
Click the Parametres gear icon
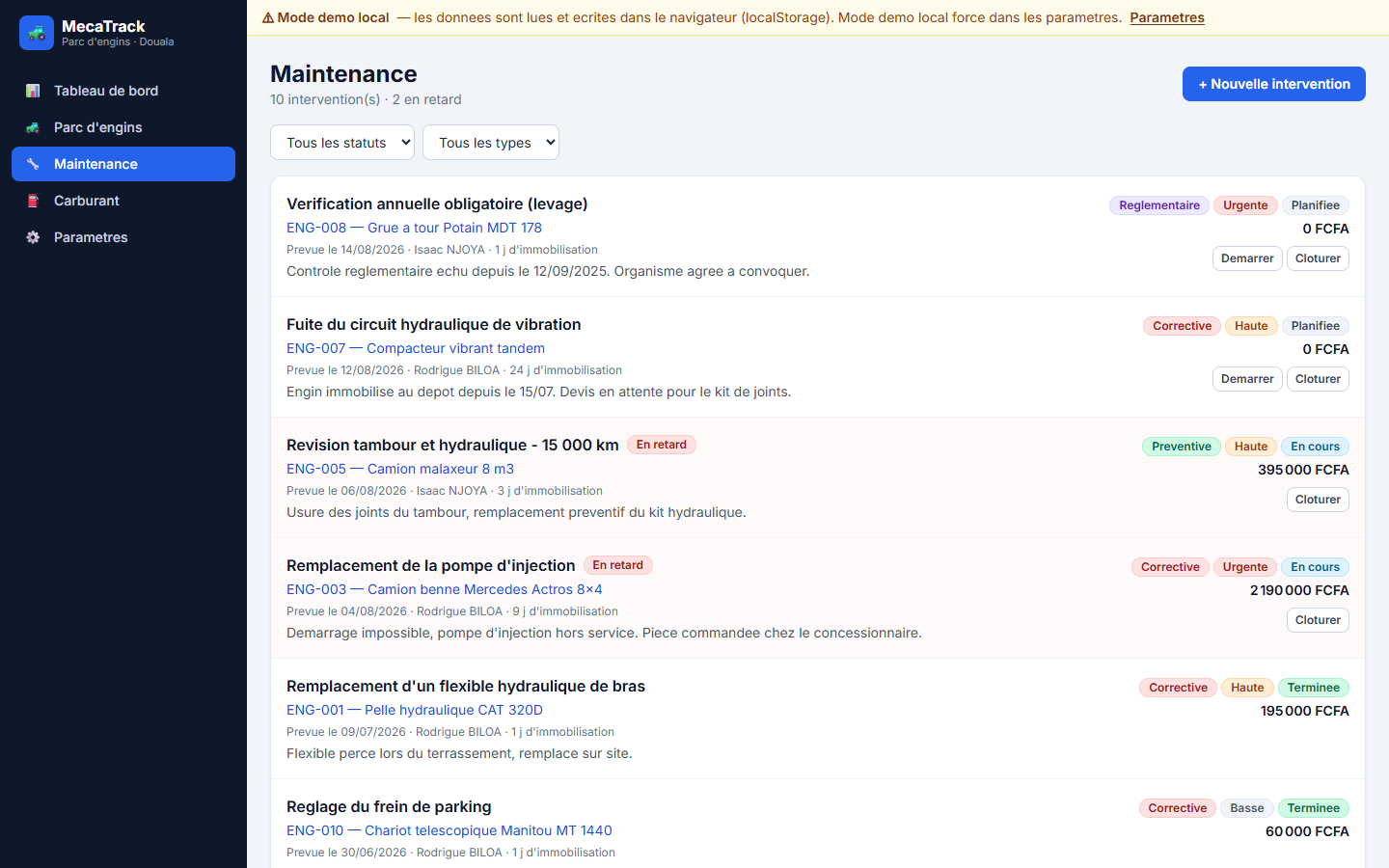click(33, 237)
